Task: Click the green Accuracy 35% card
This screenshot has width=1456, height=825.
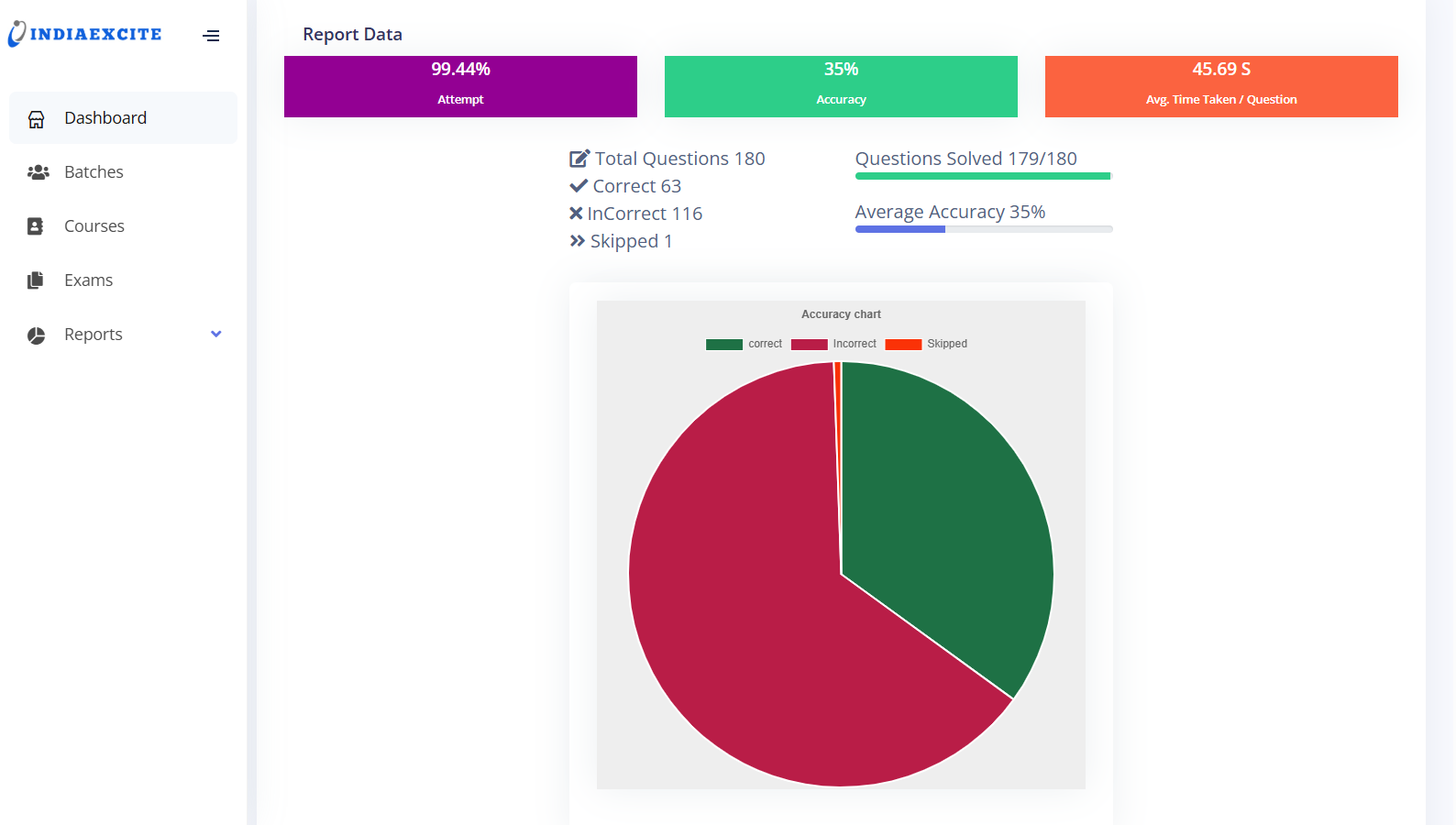Action: (x=841, y=86)
